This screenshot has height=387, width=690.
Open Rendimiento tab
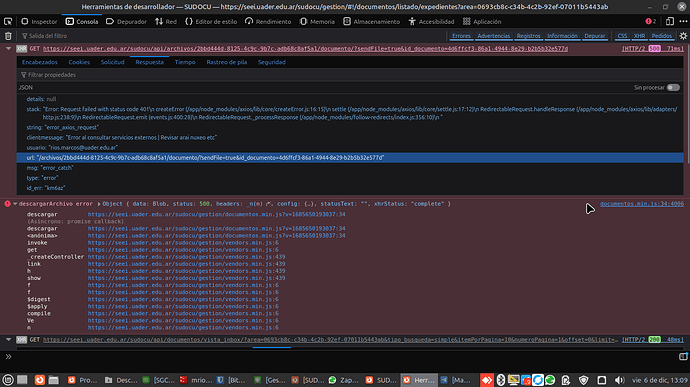(x=268, y=21)
